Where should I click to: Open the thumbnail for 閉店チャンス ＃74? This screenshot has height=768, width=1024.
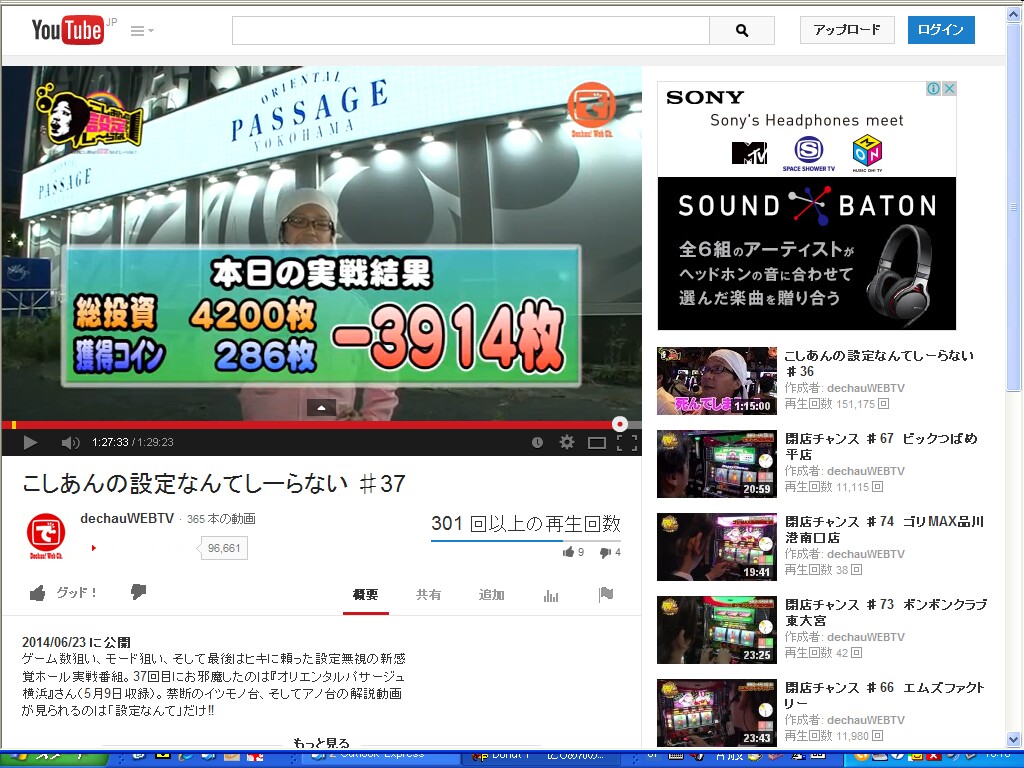(716, 547)
